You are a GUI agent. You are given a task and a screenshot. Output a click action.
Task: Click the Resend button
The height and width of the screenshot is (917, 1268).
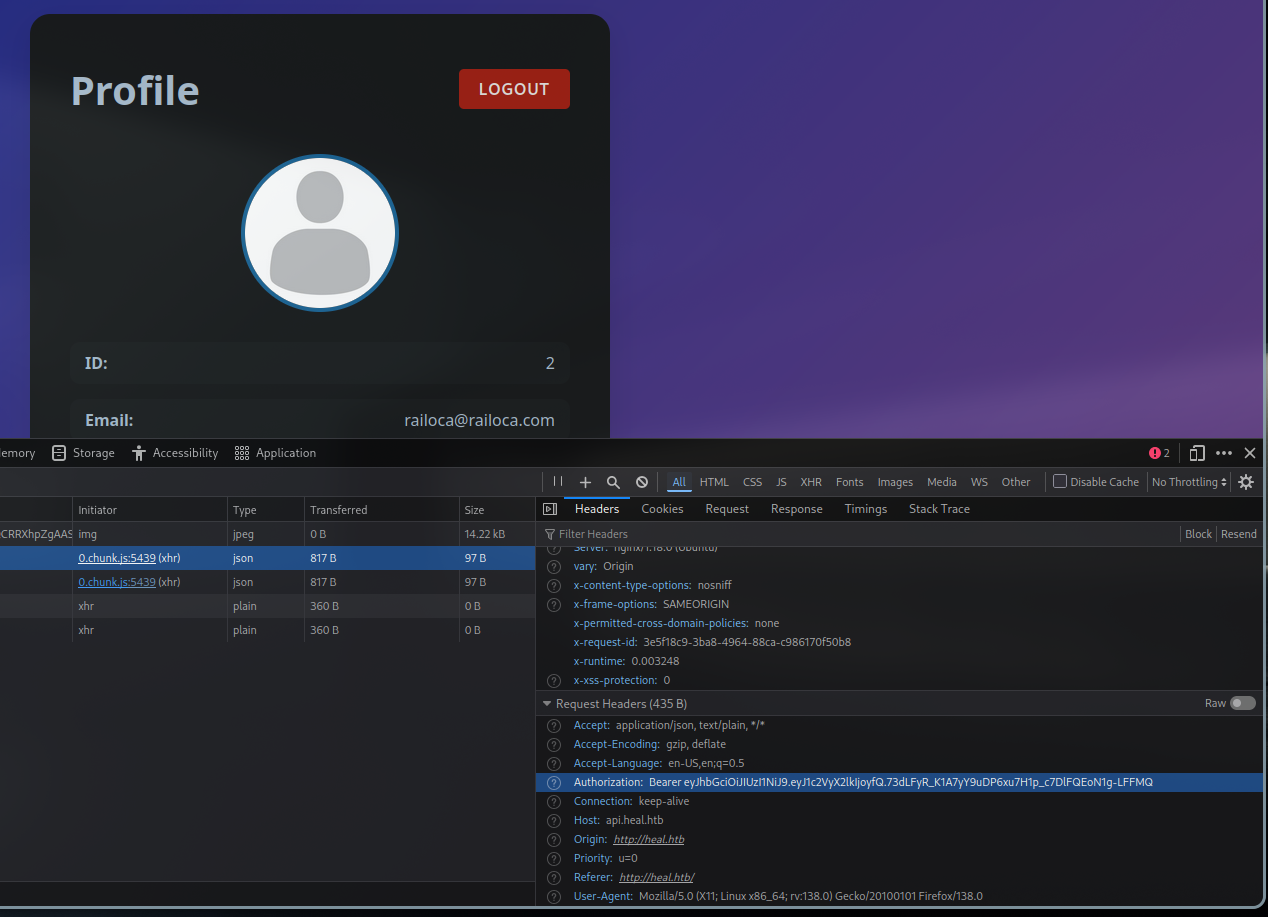(x=1238, y=534)
